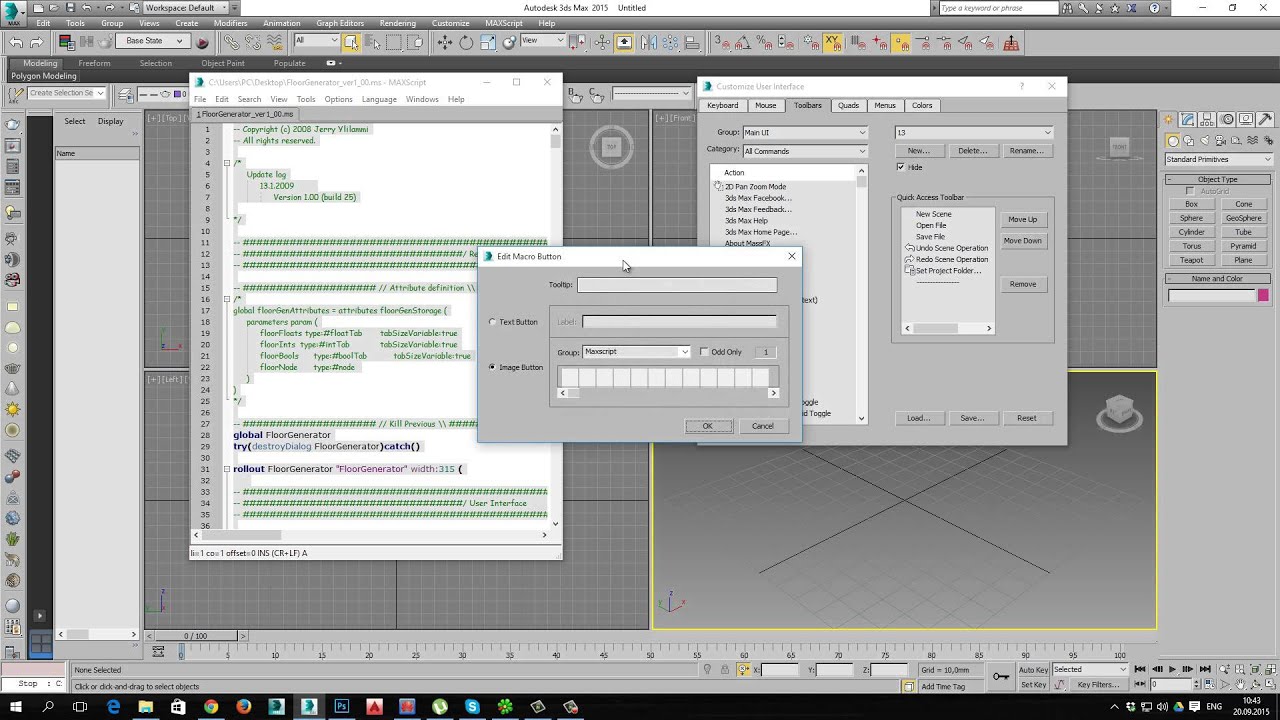Open Google Chrome from the taskbar
Screen dimensions: 1280x720
[211, 707]
